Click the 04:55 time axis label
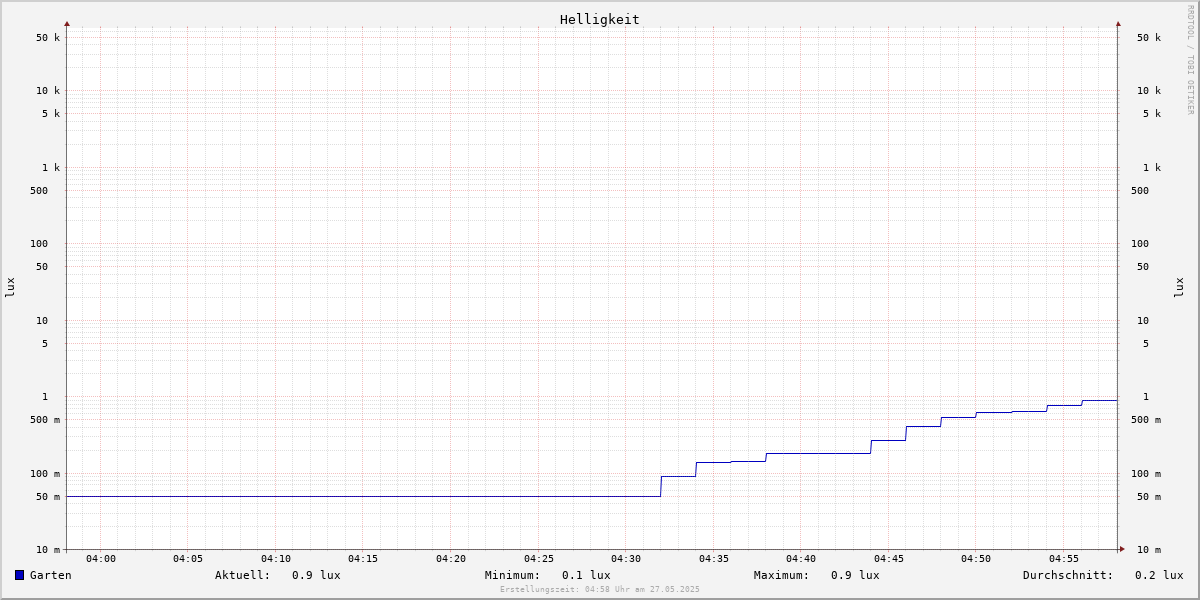The width and height of the screenshot is (1200, 600). coord(1064,559)
